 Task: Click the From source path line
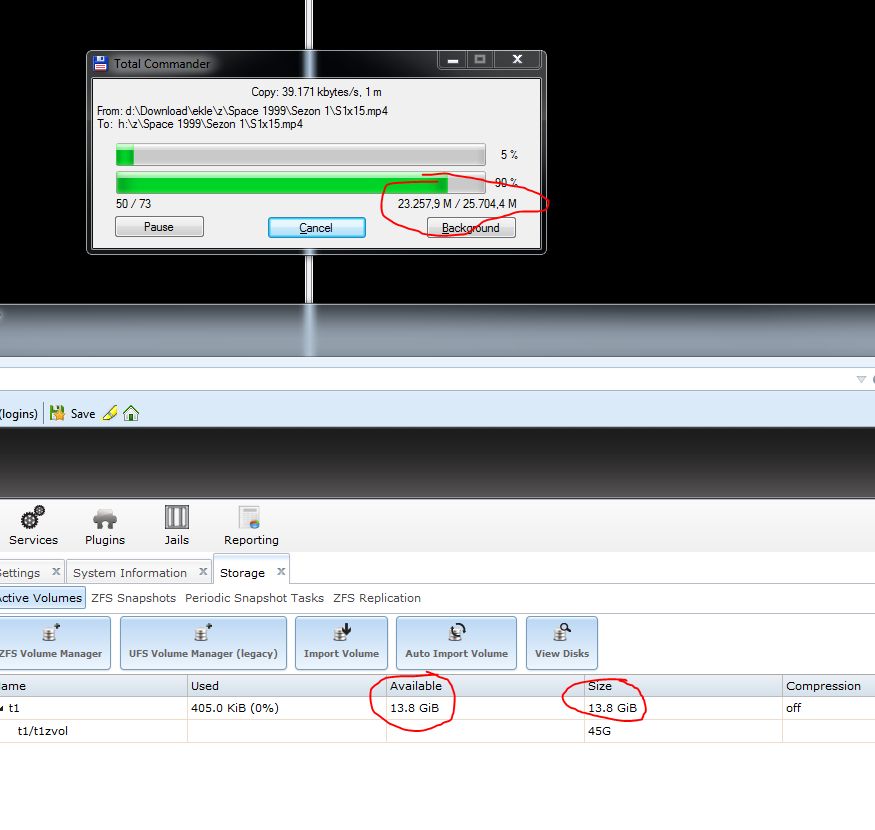242,111
